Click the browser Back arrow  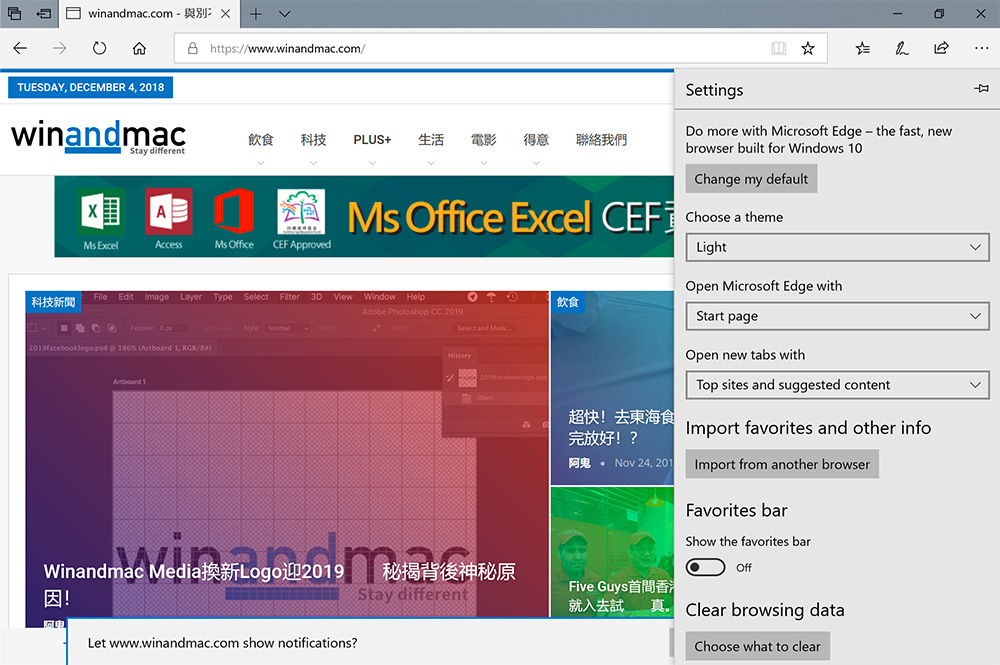coord(20,48)
